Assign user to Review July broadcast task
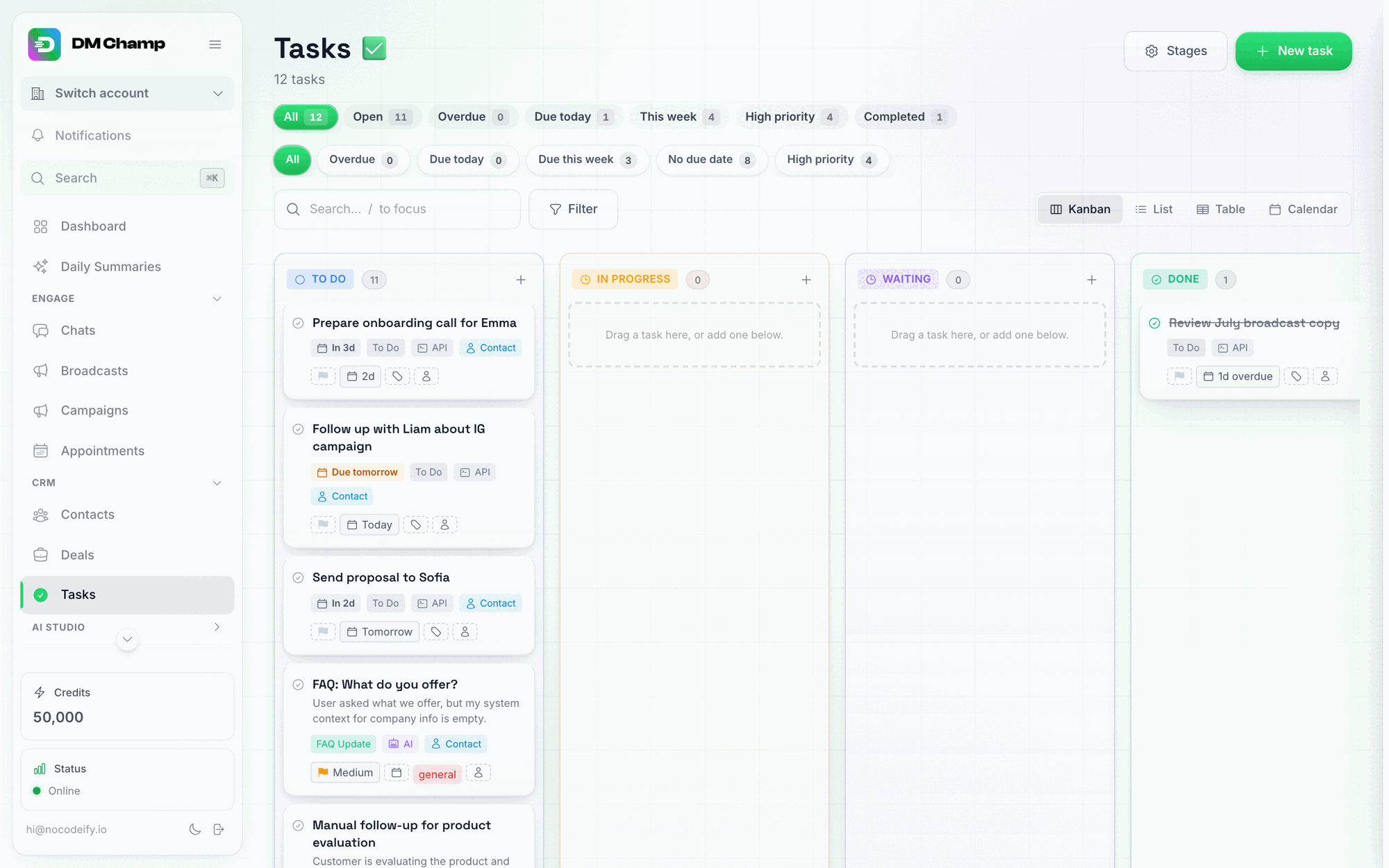The width and height of the screenshot is (1389, 868). tap(1325, 376)
